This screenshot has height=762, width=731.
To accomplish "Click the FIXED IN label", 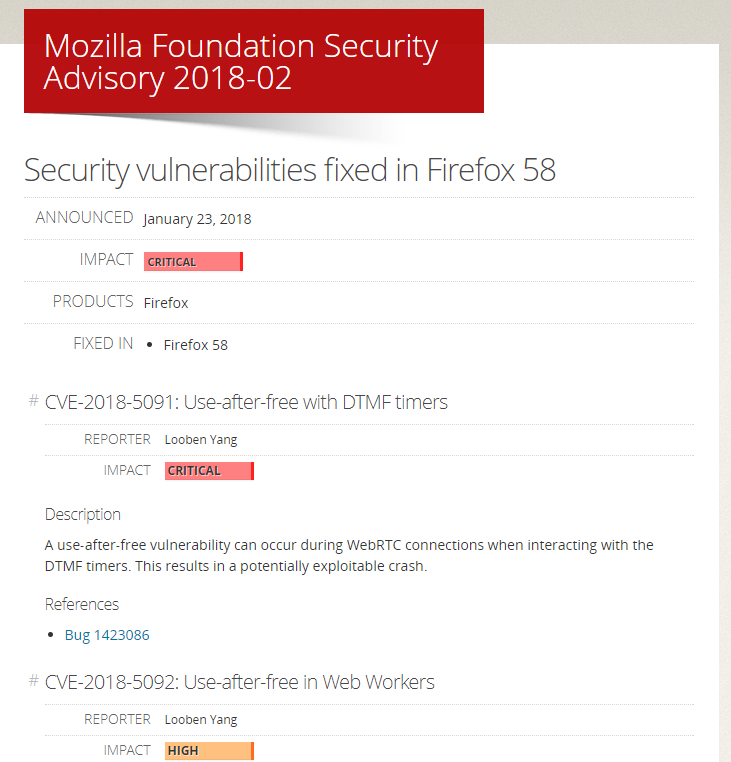I will tap(103, 344).
